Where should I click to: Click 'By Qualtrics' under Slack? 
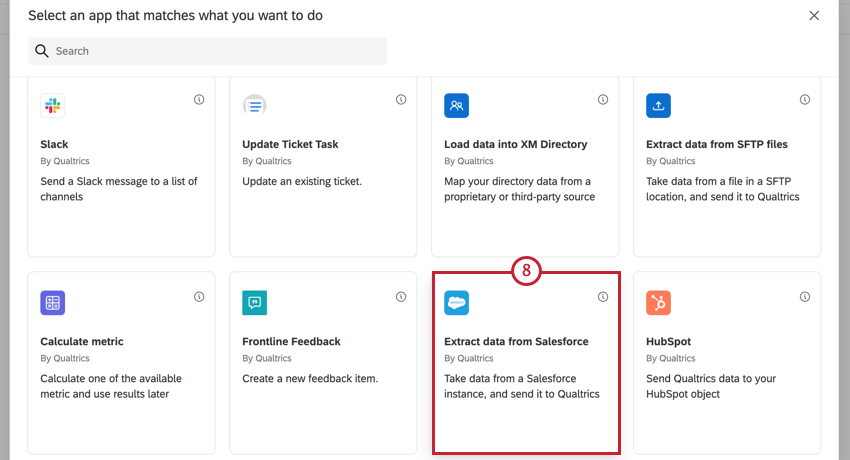(65, 161)
